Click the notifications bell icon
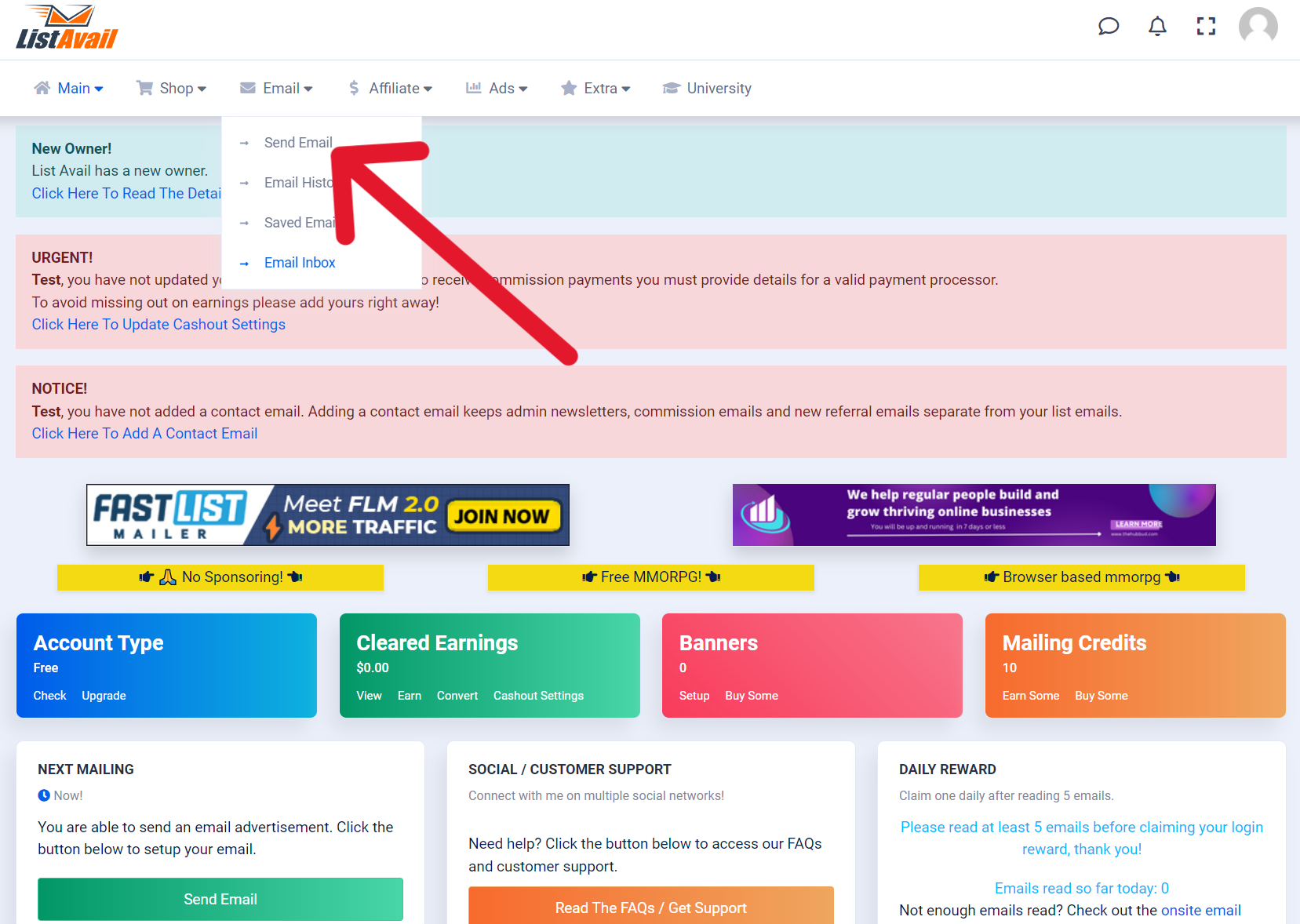This screenshot has height=924, width=1300. [x=1157, y=27]
